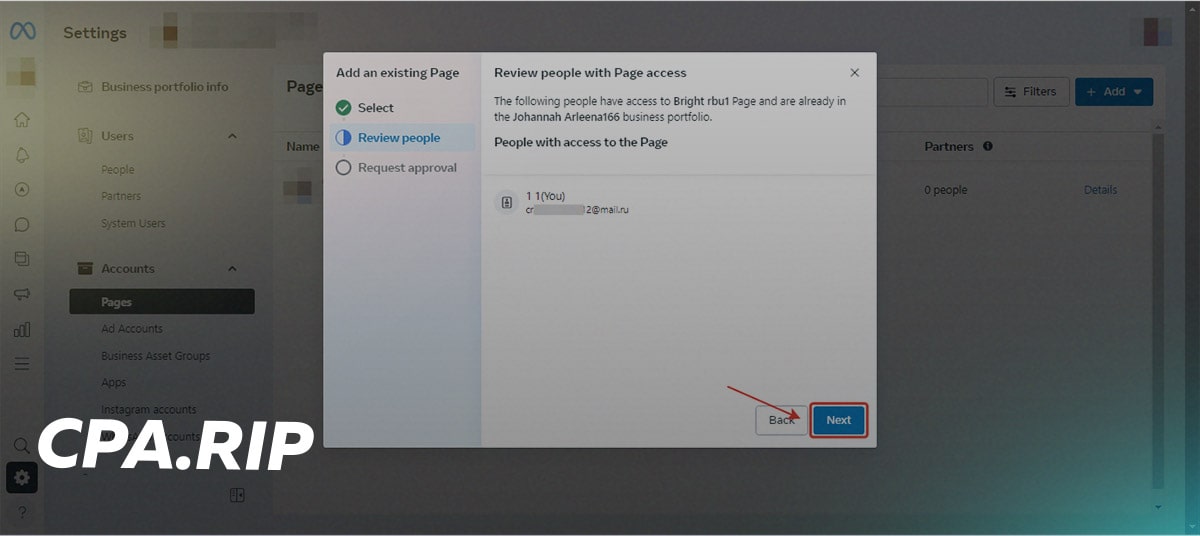
Task: Open Business Asset Groups
Action: pos(156,356)
